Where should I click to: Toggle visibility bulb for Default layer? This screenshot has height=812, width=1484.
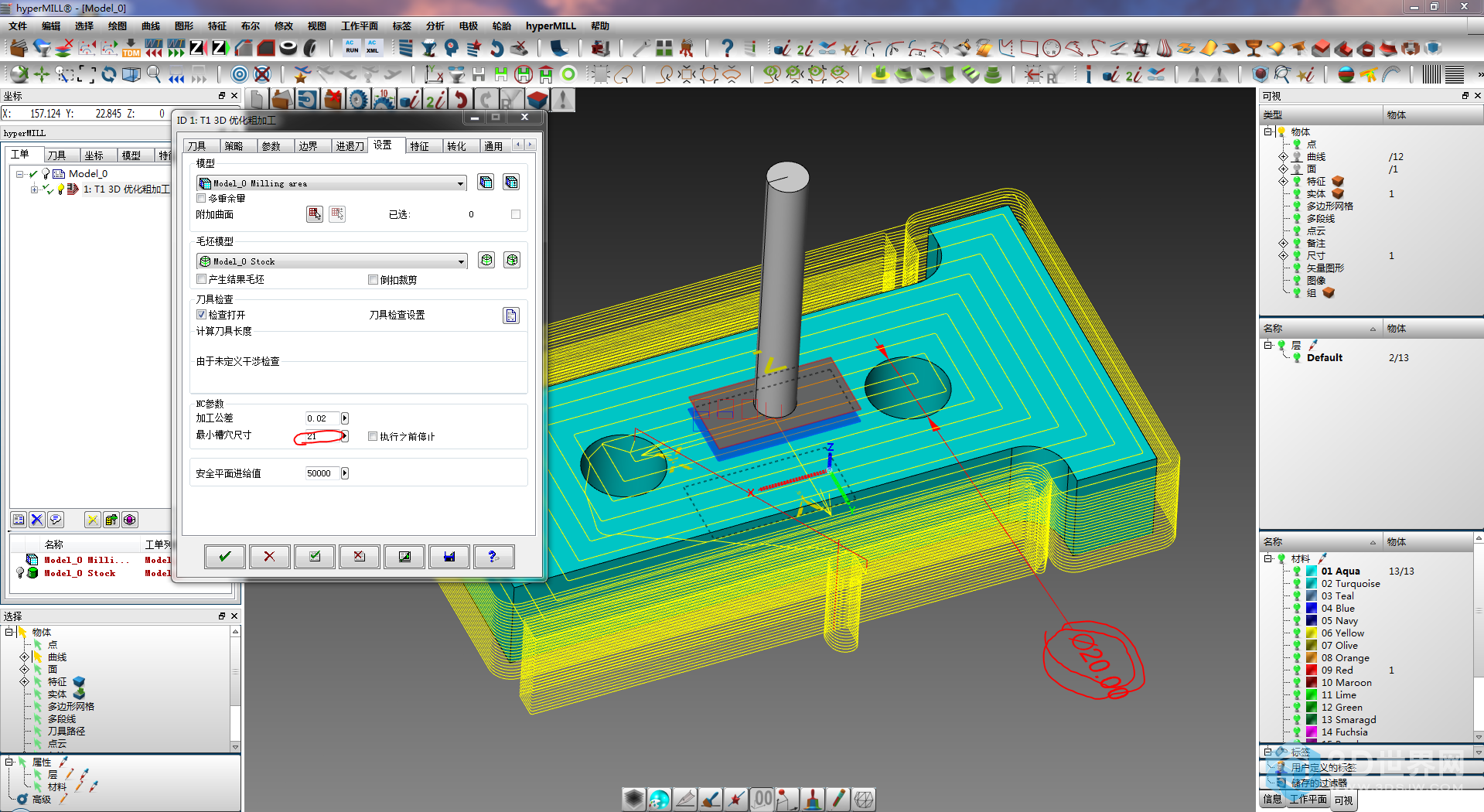(1297, 357)
